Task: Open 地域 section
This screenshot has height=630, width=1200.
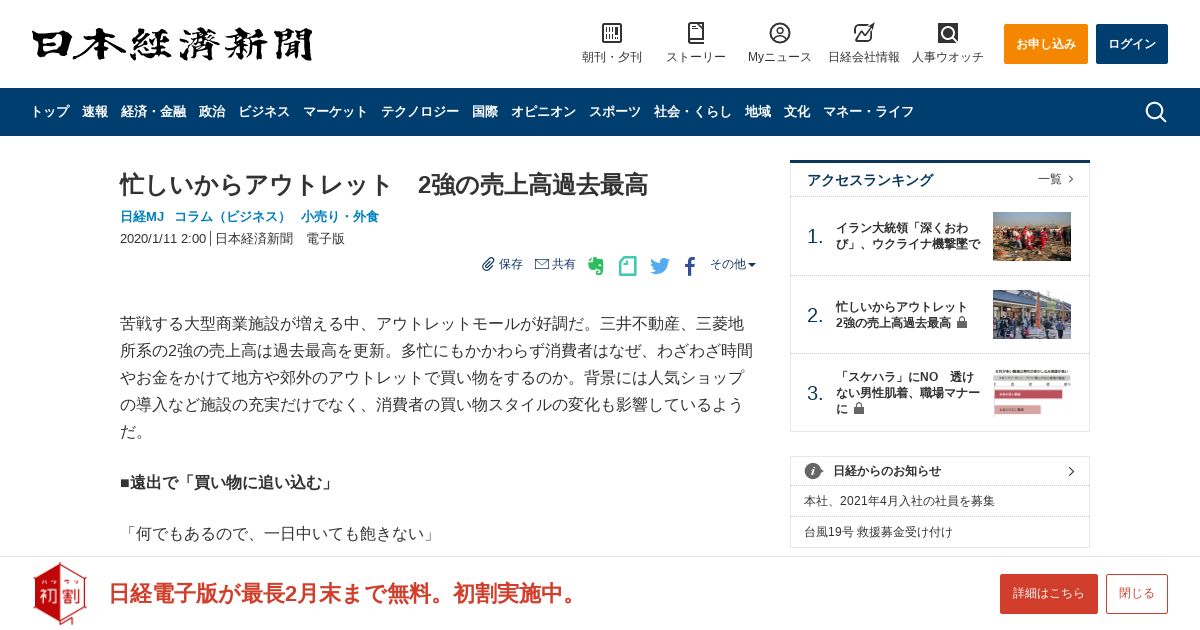Action: pyautogui.click(x=758, y=112)
